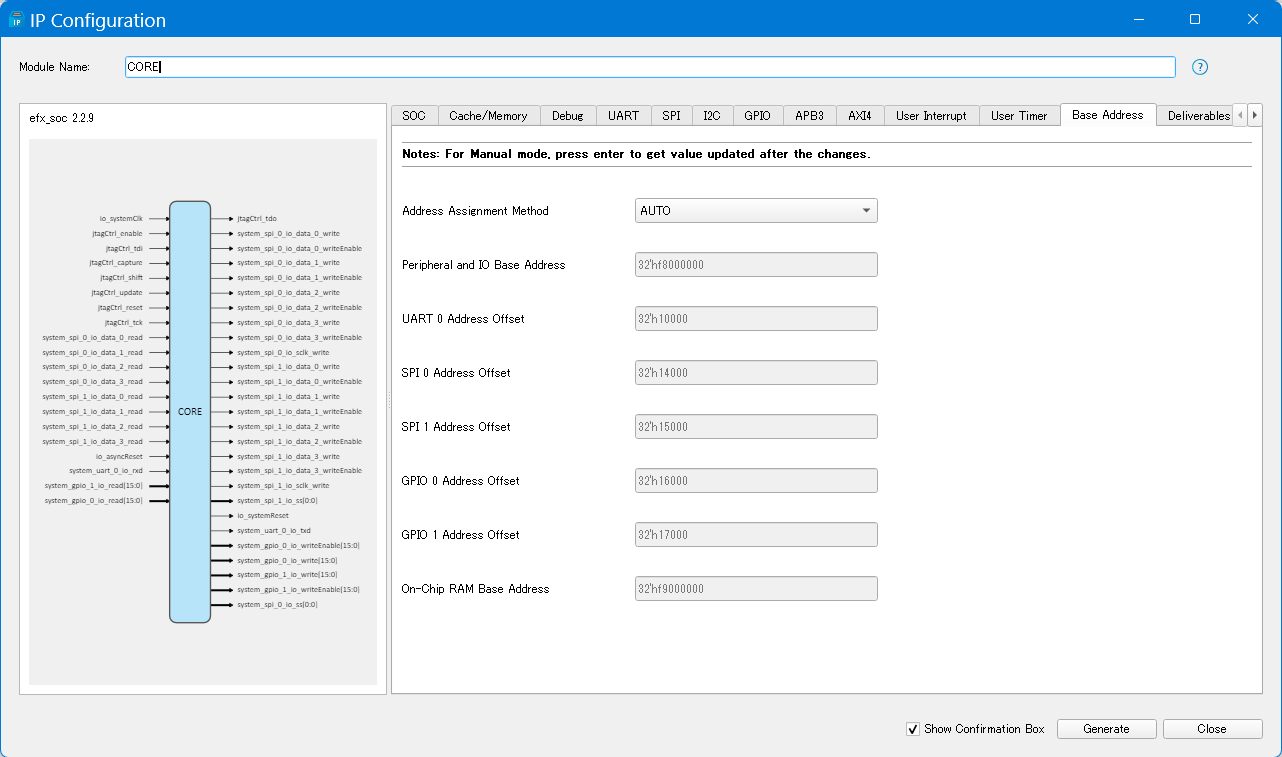Click the CORE block in diagram

(190, 411)
